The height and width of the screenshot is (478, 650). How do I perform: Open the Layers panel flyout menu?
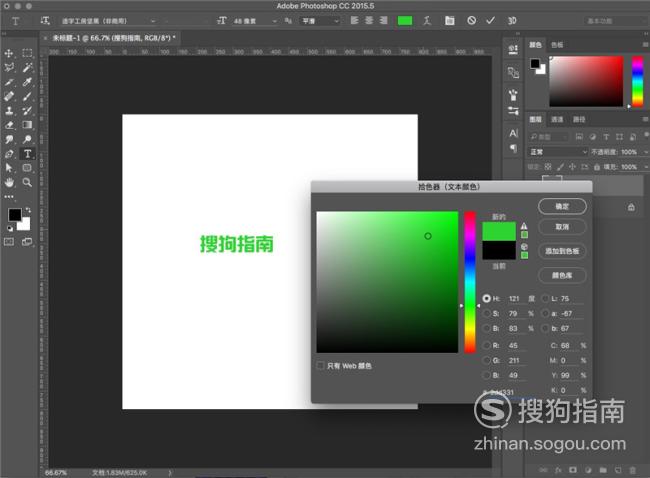[x=645, y=119]
